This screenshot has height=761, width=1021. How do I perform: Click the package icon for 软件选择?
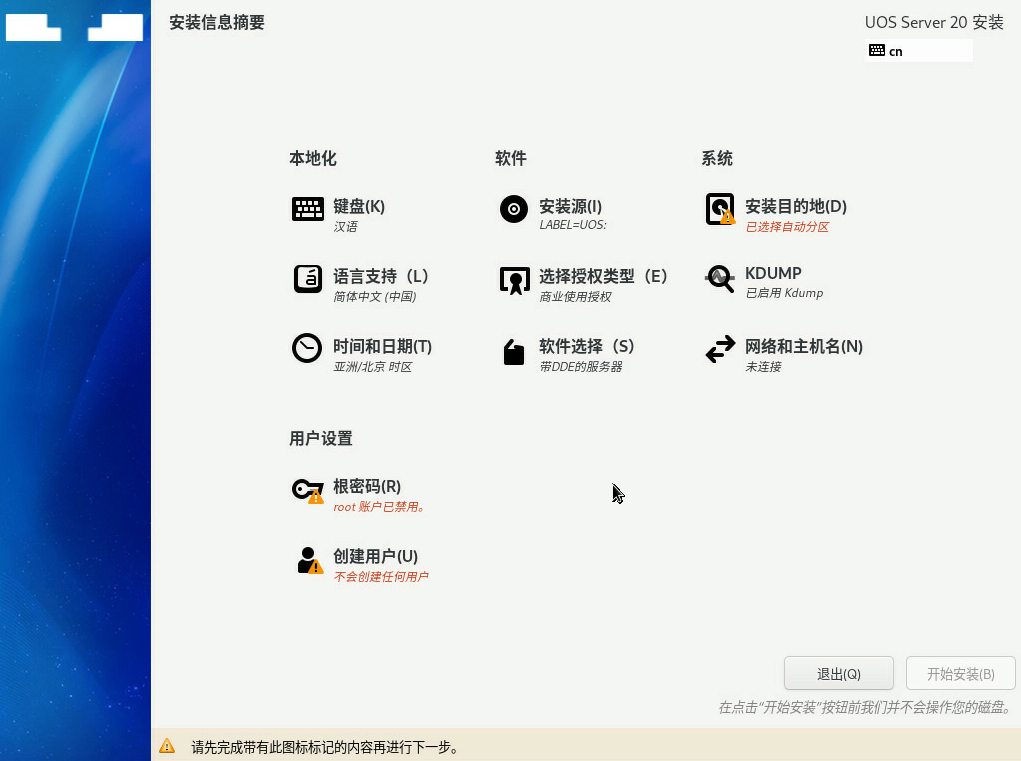[514, 352]
